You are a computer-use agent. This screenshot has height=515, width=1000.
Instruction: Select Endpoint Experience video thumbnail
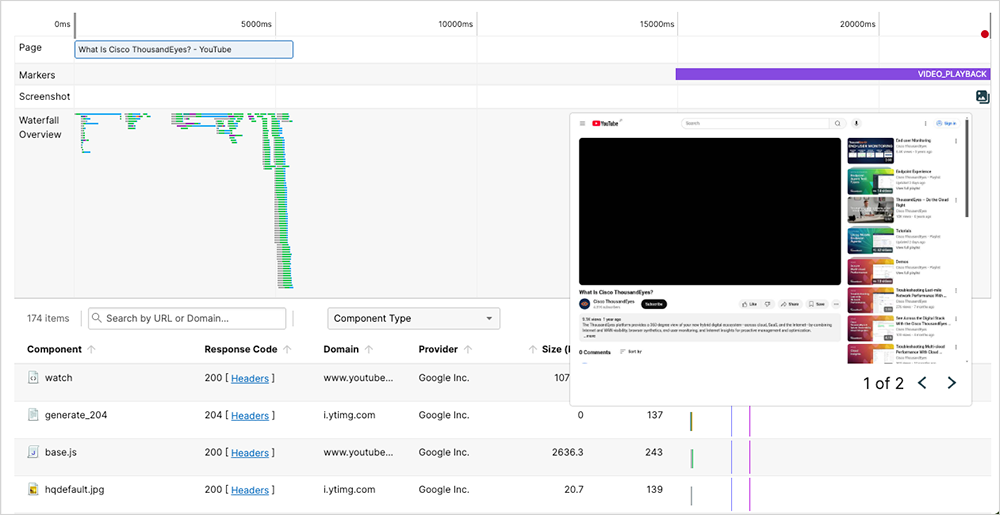click(x=870, y=181)
